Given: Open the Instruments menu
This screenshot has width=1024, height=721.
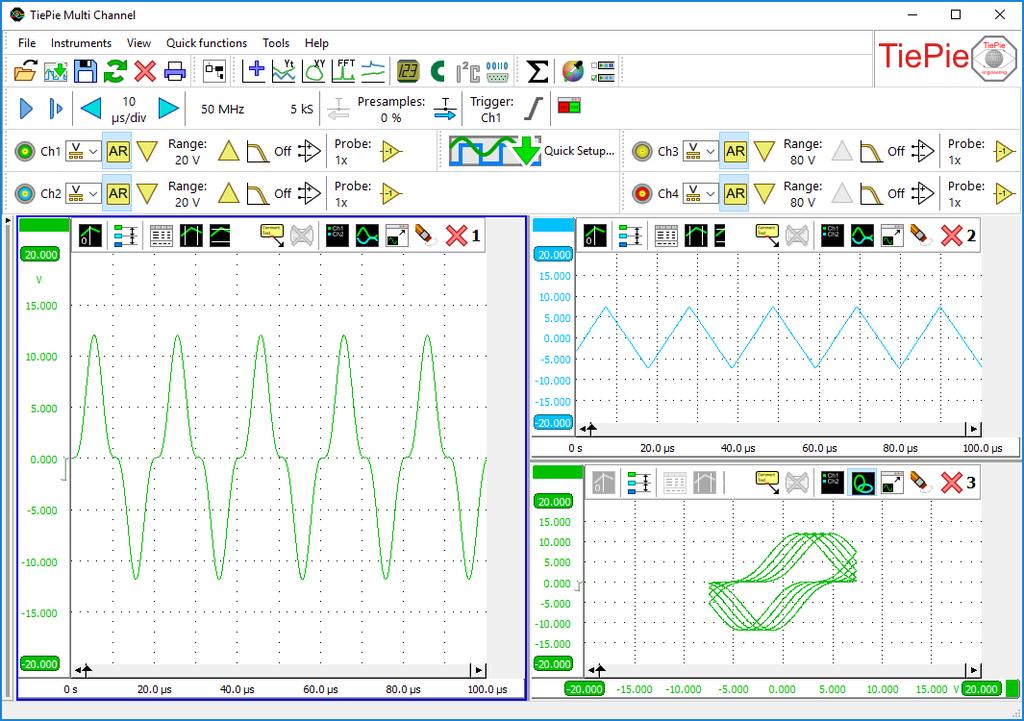Looking at the screenshot, I should coord(81,43).
